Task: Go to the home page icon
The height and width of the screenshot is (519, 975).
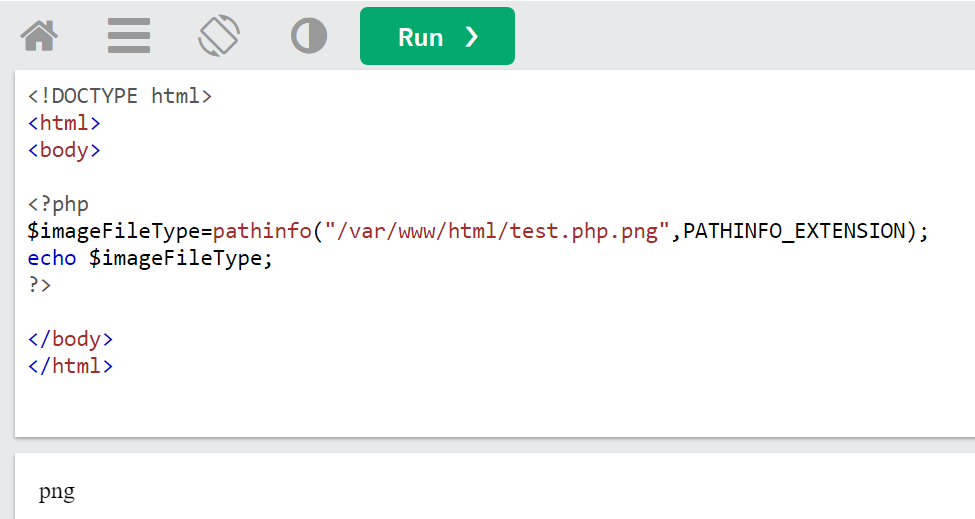Action: click(x=39, y=36)
